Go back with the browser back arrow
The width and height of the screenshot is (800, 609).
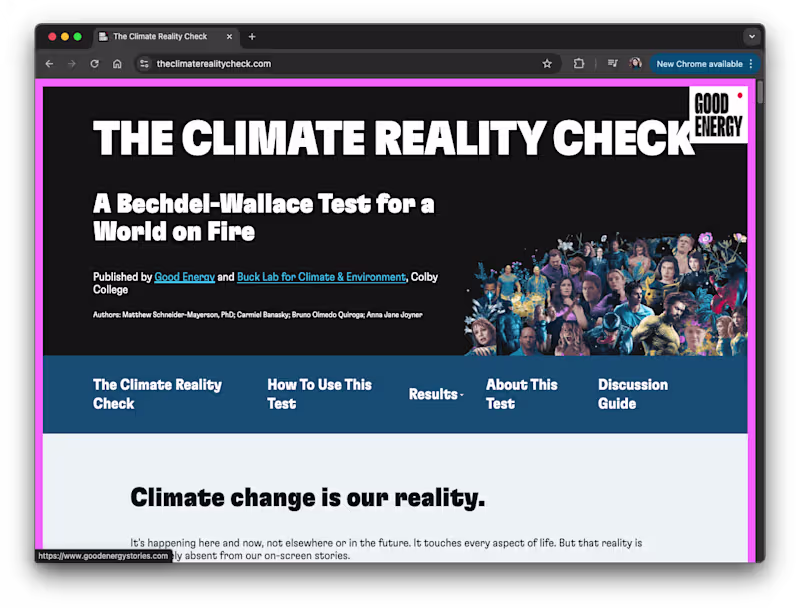(x=49, y=64)
